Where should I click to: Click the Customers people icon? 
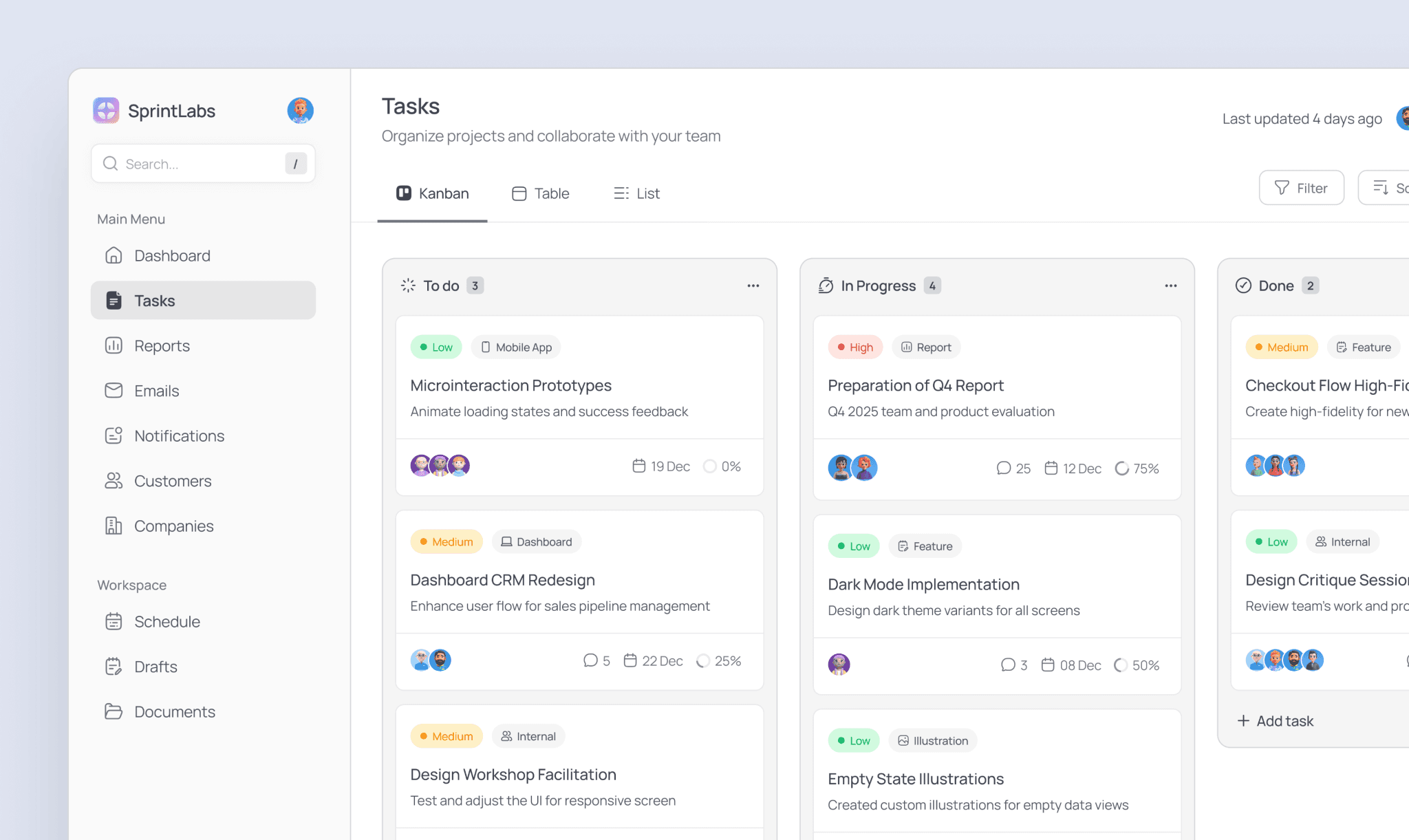tap(114, 481)
